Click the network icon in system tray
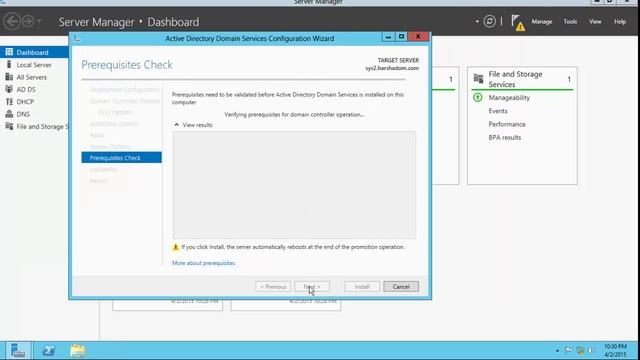The width and height of the screenshot is (640, 360). 580,350
